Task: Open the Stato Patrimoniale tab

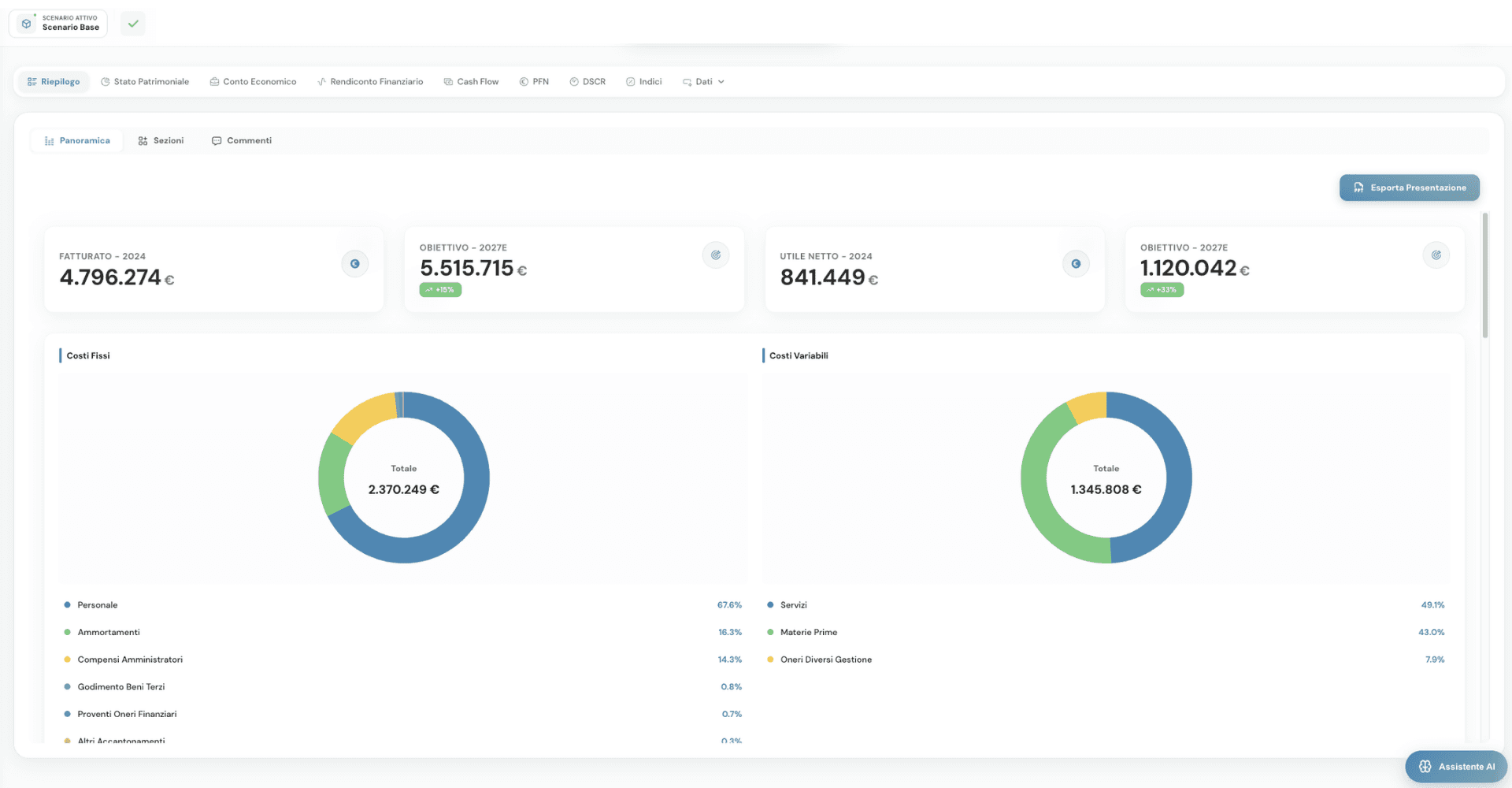Action: click(145, 82)
